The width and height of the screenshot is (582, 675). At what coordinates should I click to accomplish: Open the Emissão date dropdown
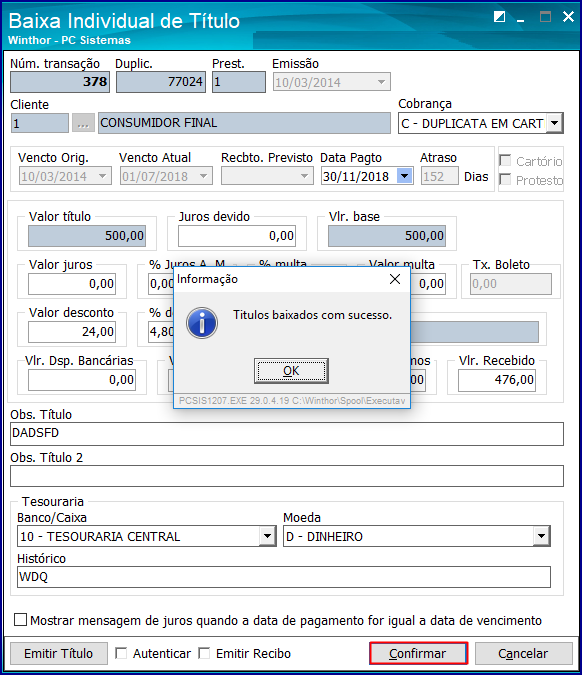pos(381,82)
